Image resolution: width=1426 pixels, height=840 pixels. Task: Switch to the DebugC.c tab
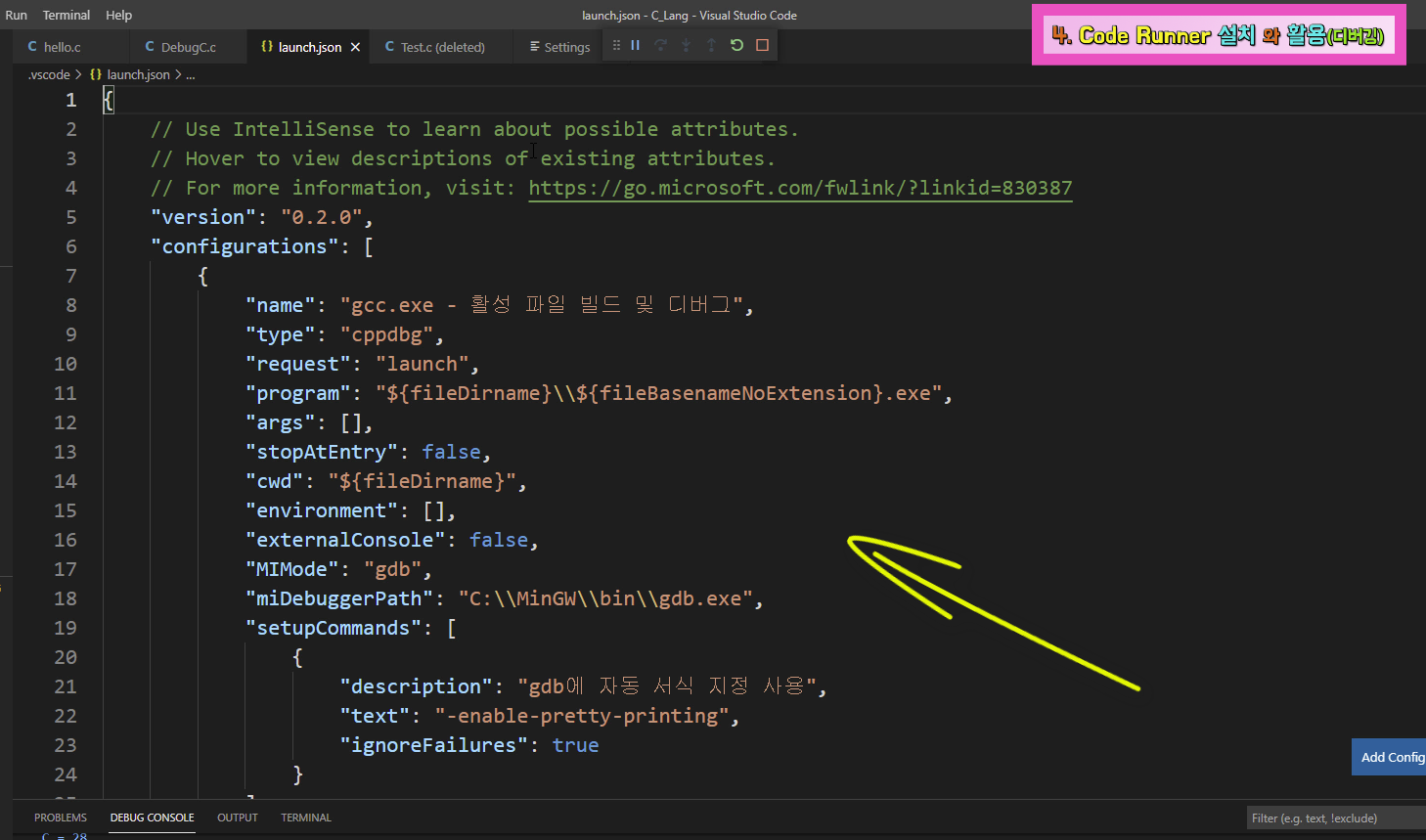point(188,47)
